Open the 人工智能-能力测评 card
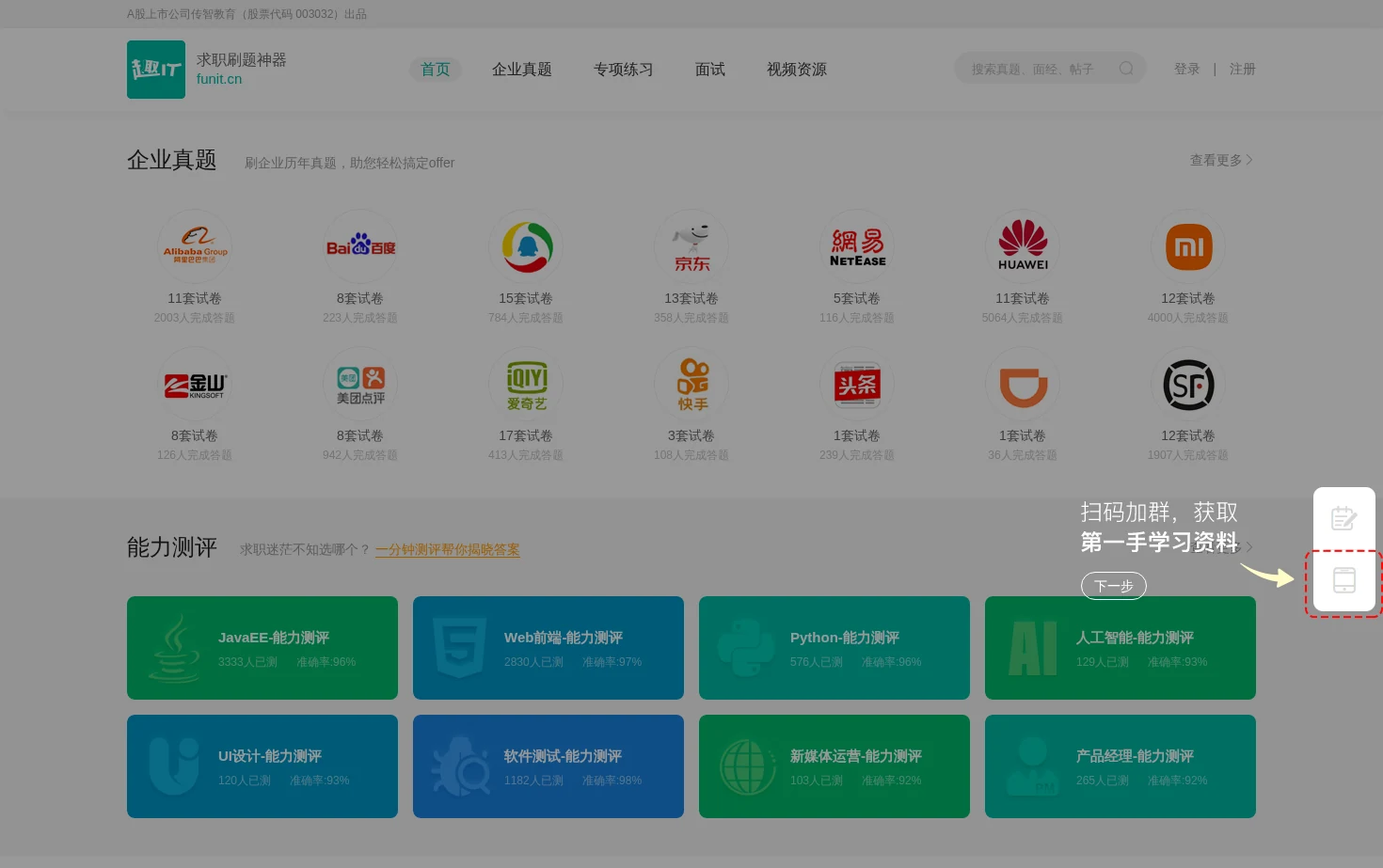 (x=1121, y=648)
